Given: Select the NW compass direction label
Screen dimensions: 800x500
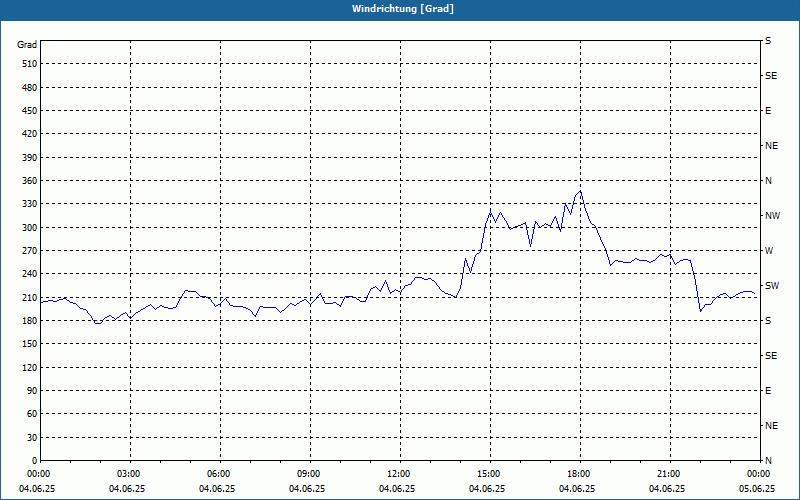Looking at the screenshot, I should pyautogui.click(x=772, y=216).
